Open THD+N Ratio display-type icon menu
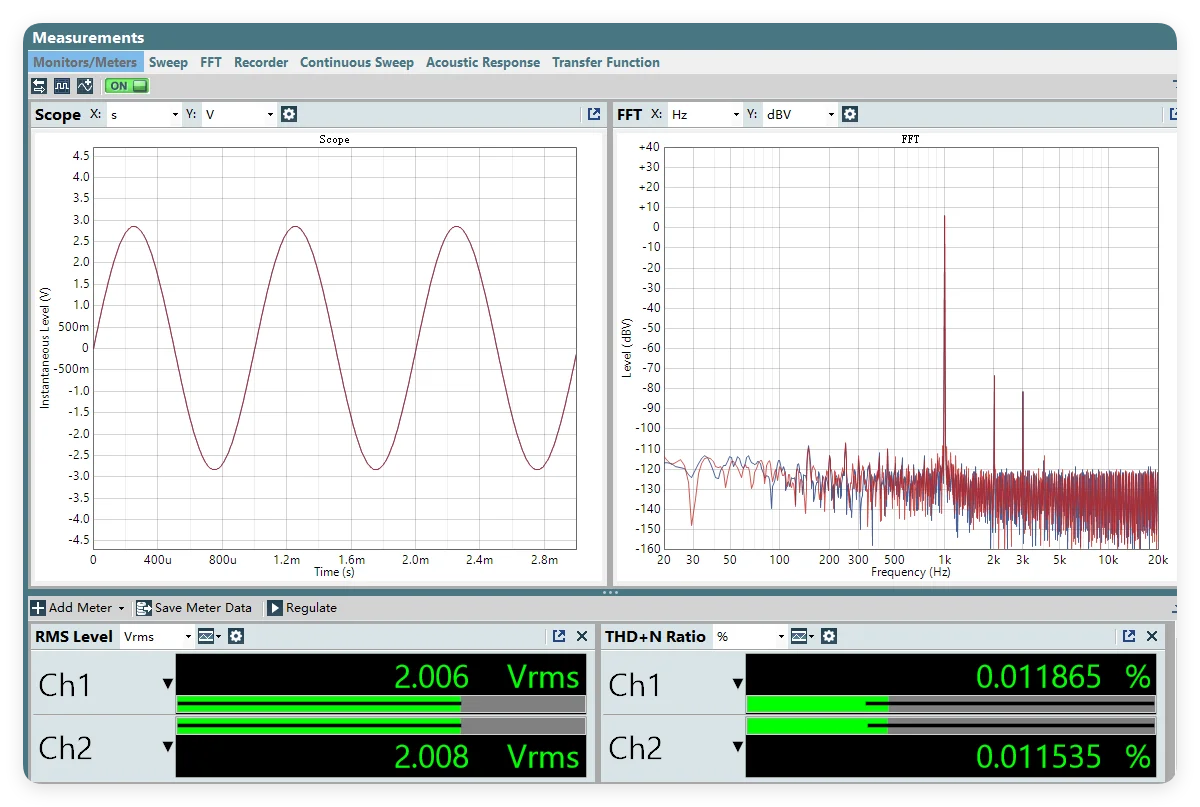Image resolution: width=1200 pixels, height=807 pixels. pyautogui.click(x=802, y=636)
